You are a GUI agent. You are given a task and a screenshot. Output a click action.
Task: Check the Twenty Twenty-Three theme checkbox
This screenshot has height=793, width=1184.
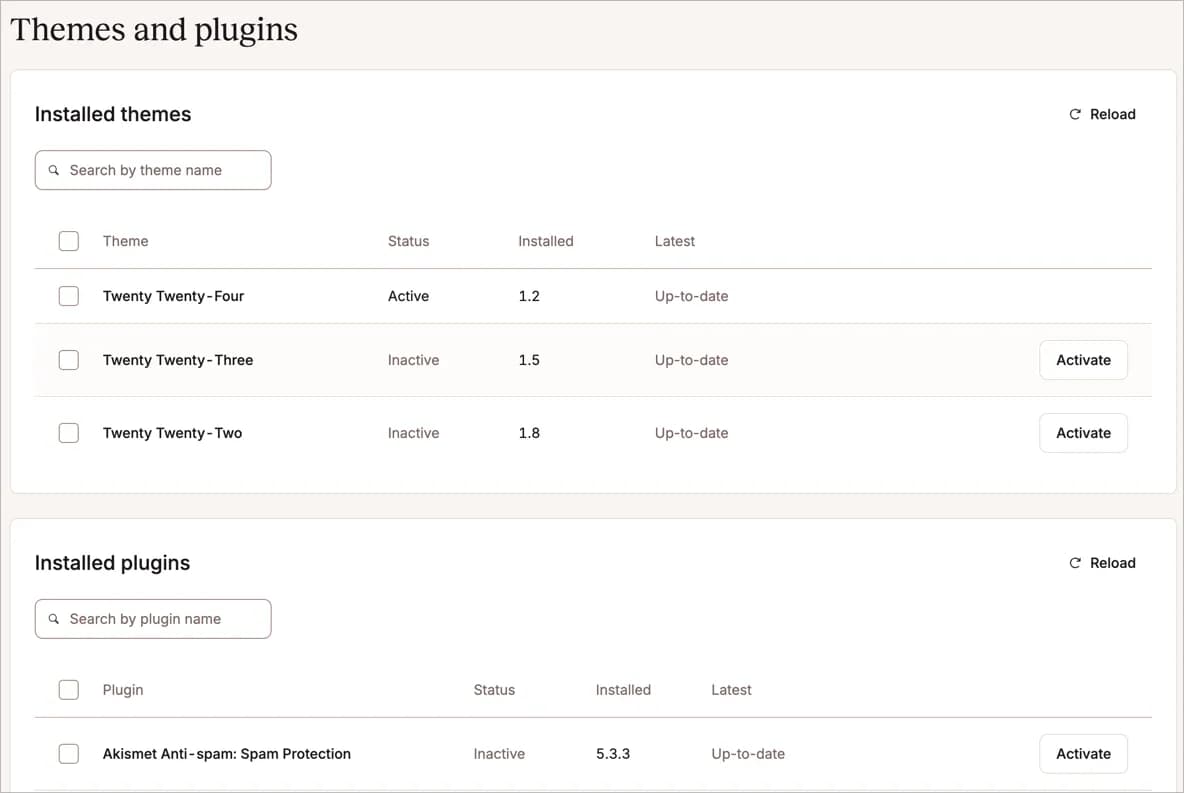pyautogui.click(x=68, y=360)
